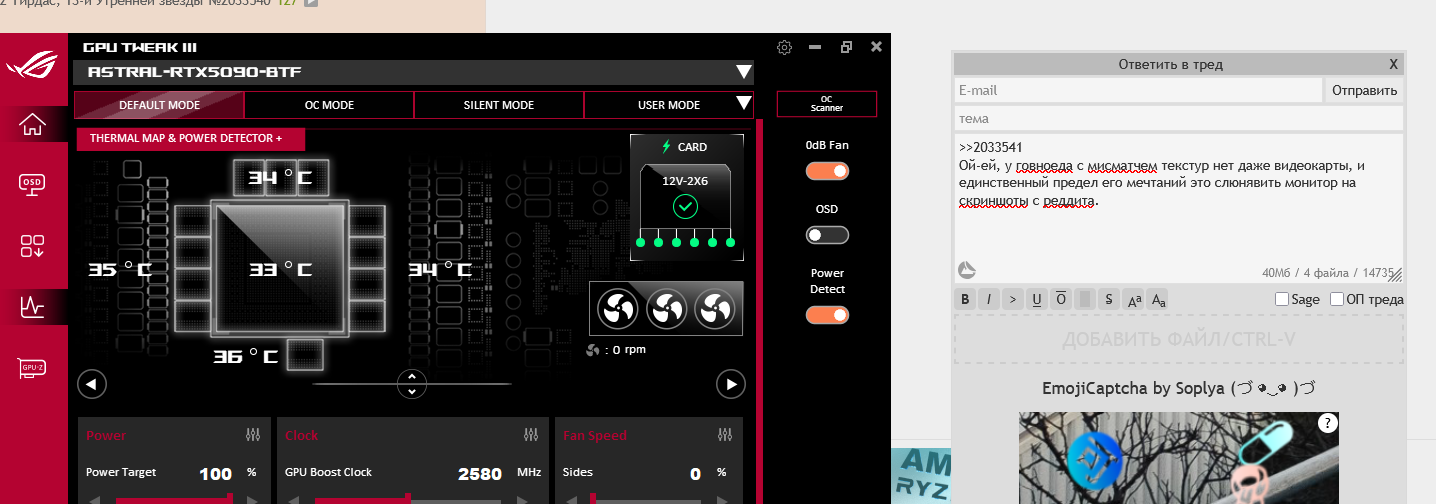Open Fan Speed panel slider settings icon
Screen dimensions: 1436x504
[724, 435]
